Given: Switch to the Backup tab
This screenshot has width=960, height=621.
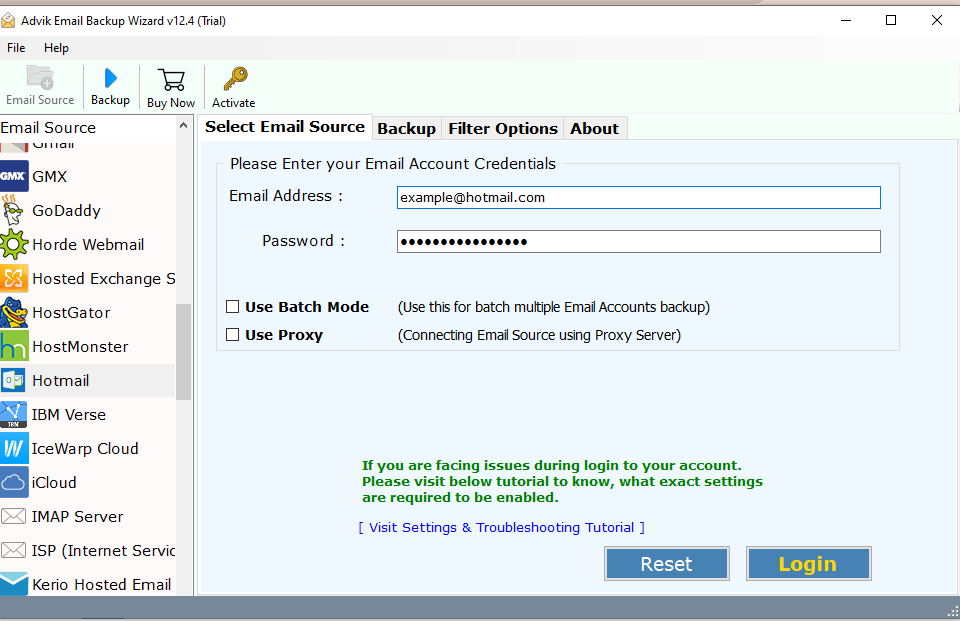Looking at the screenshot, I should click(x=407, y=129).
